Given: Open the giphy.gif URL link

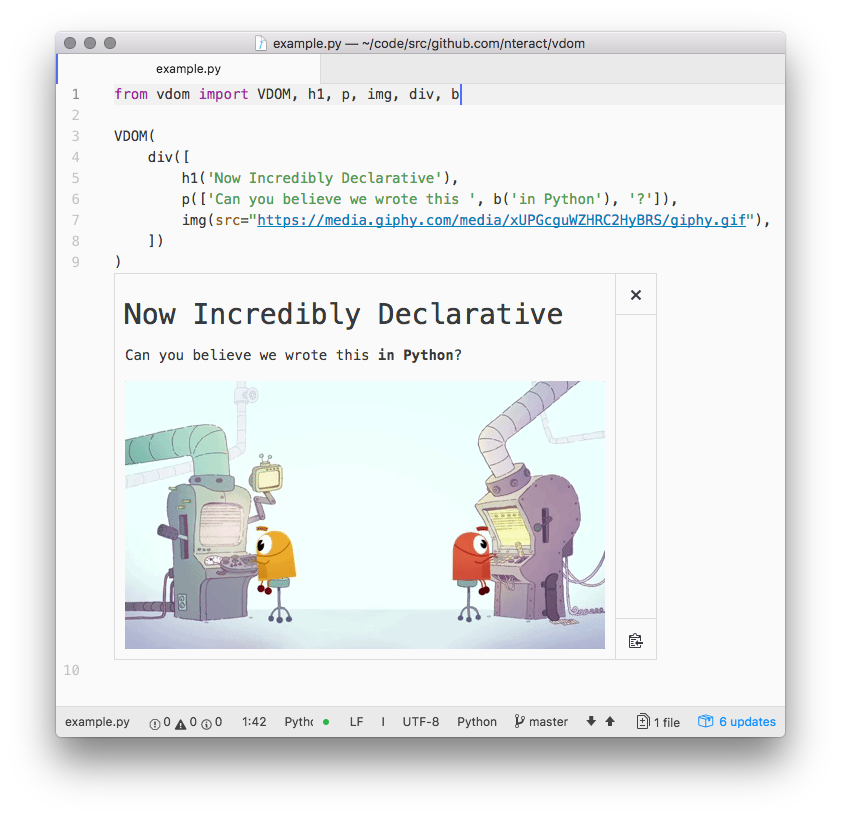Looking at the screenshot, I should point(501,220).
